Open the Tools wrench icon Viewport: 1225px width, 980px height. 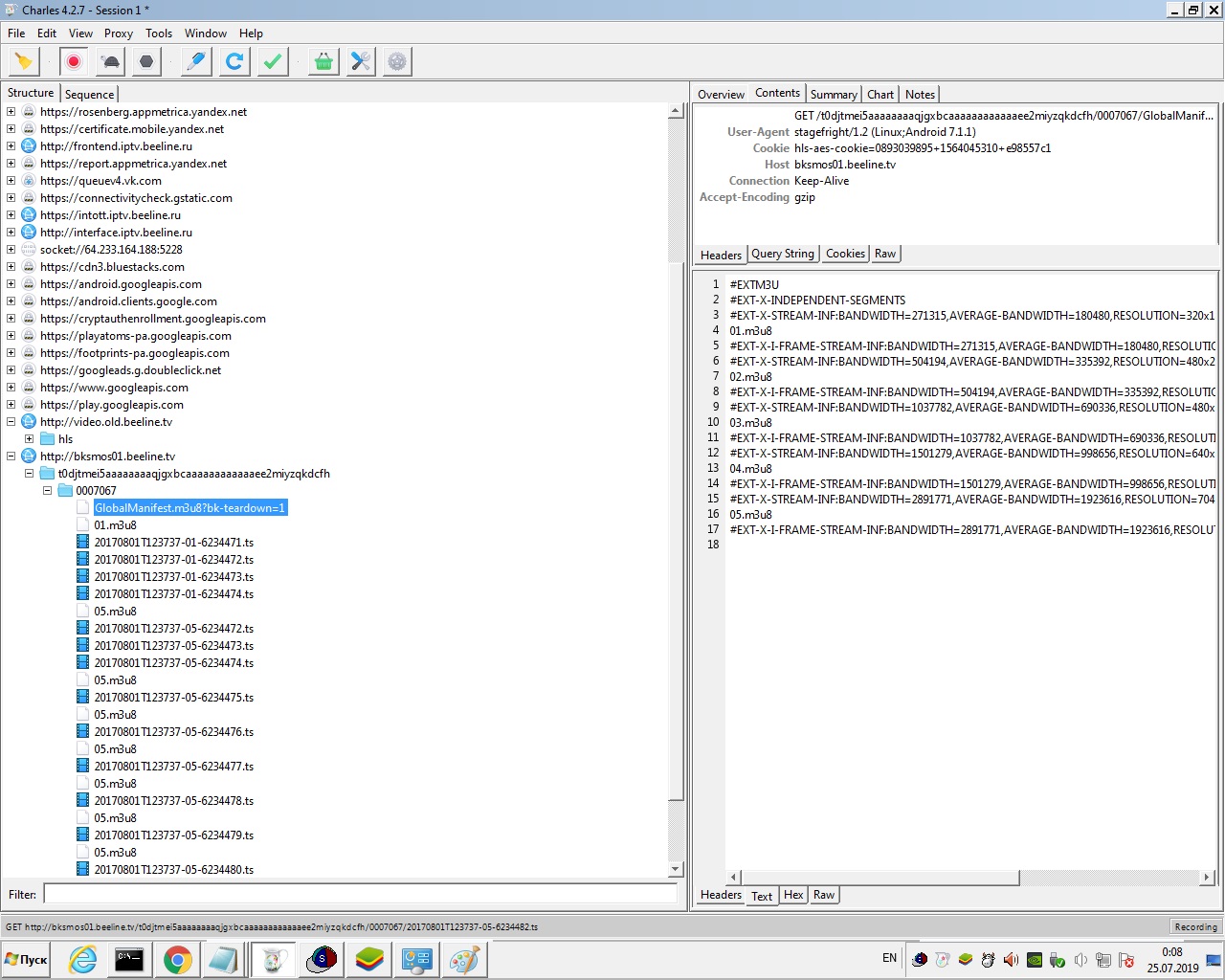coord(361,62)
